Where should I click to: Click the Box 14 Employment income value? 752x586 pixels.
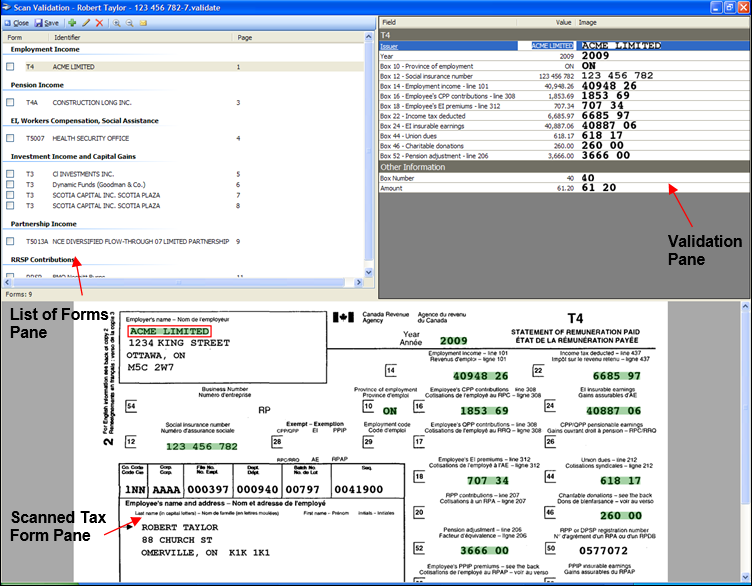coord(553,86)
